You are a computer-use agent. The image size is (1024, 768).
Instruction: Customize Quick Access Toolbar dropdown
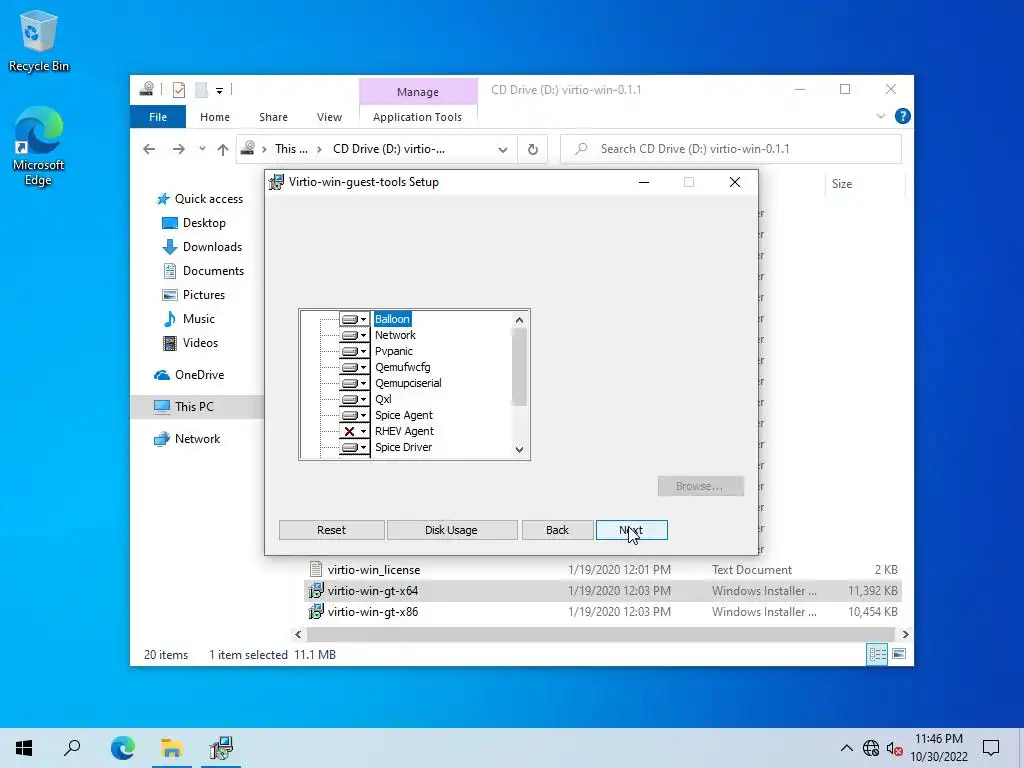pos(219,91)
